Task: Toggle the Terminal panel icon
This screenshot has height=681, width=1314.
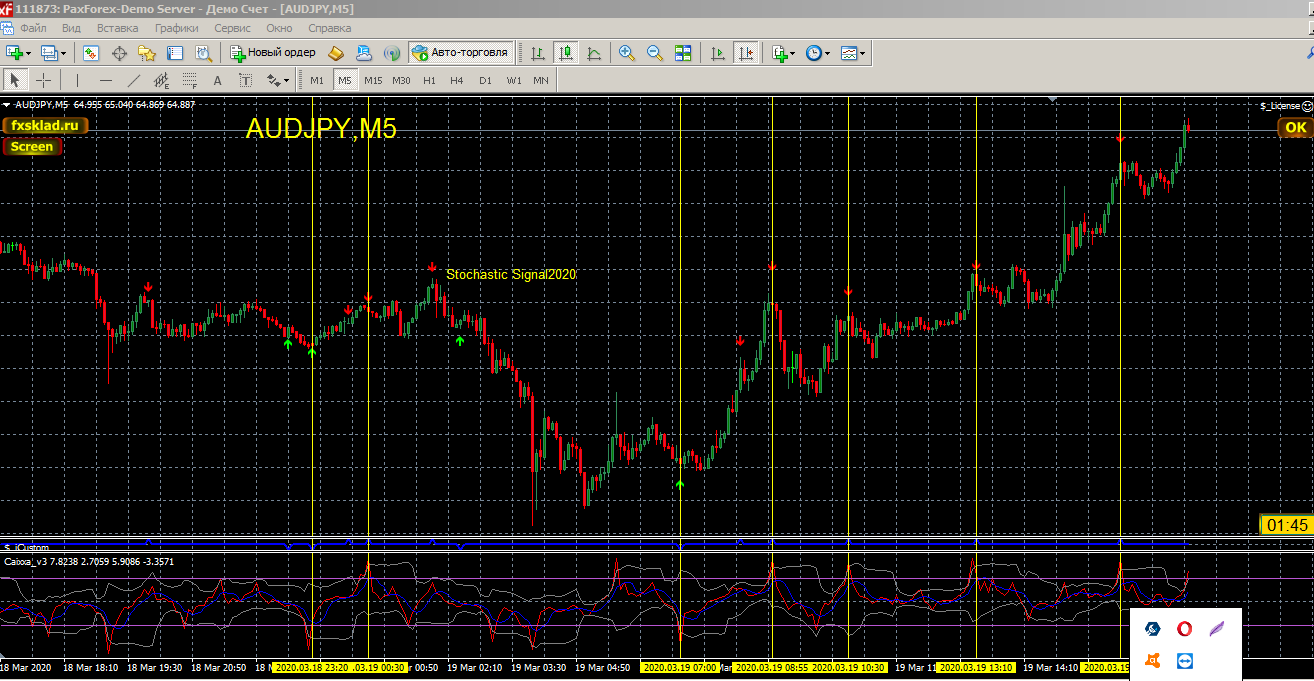Action: click(175, 53)
